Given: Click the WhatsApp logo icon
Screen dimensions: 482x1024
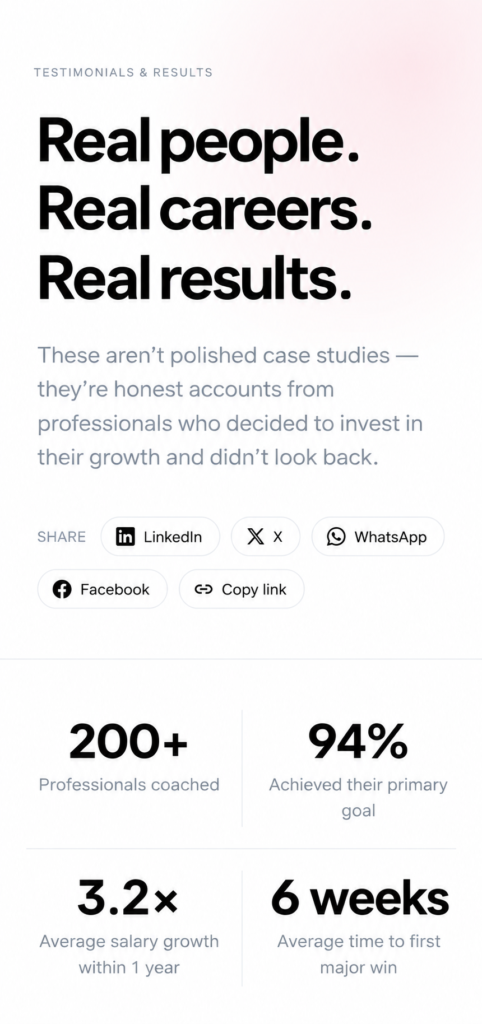Looking at the screenshot, I should 336,537.
